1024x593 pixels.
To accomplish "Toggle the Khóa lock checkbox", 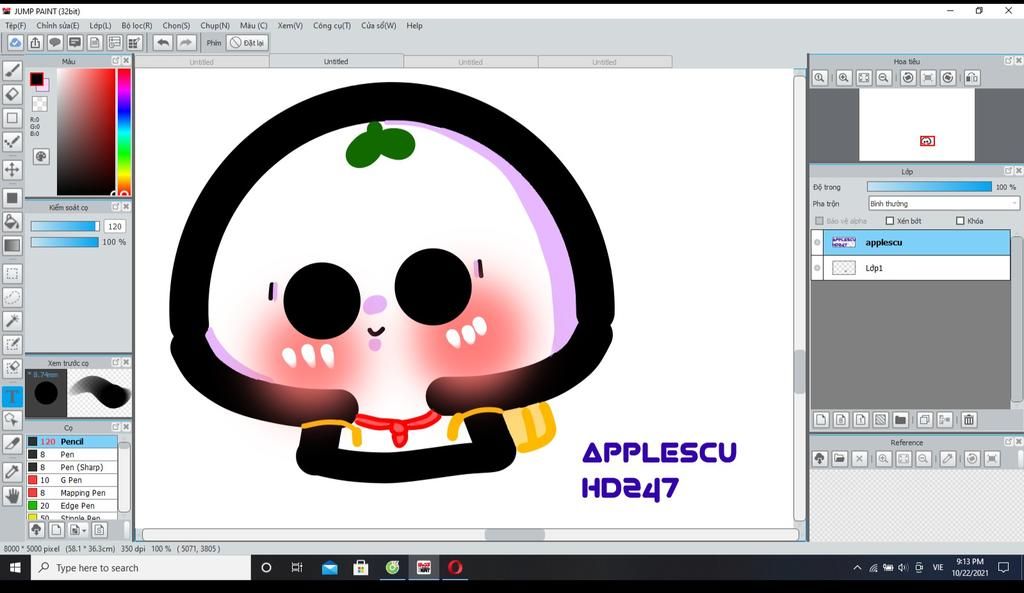I will (x=960, y=221).
